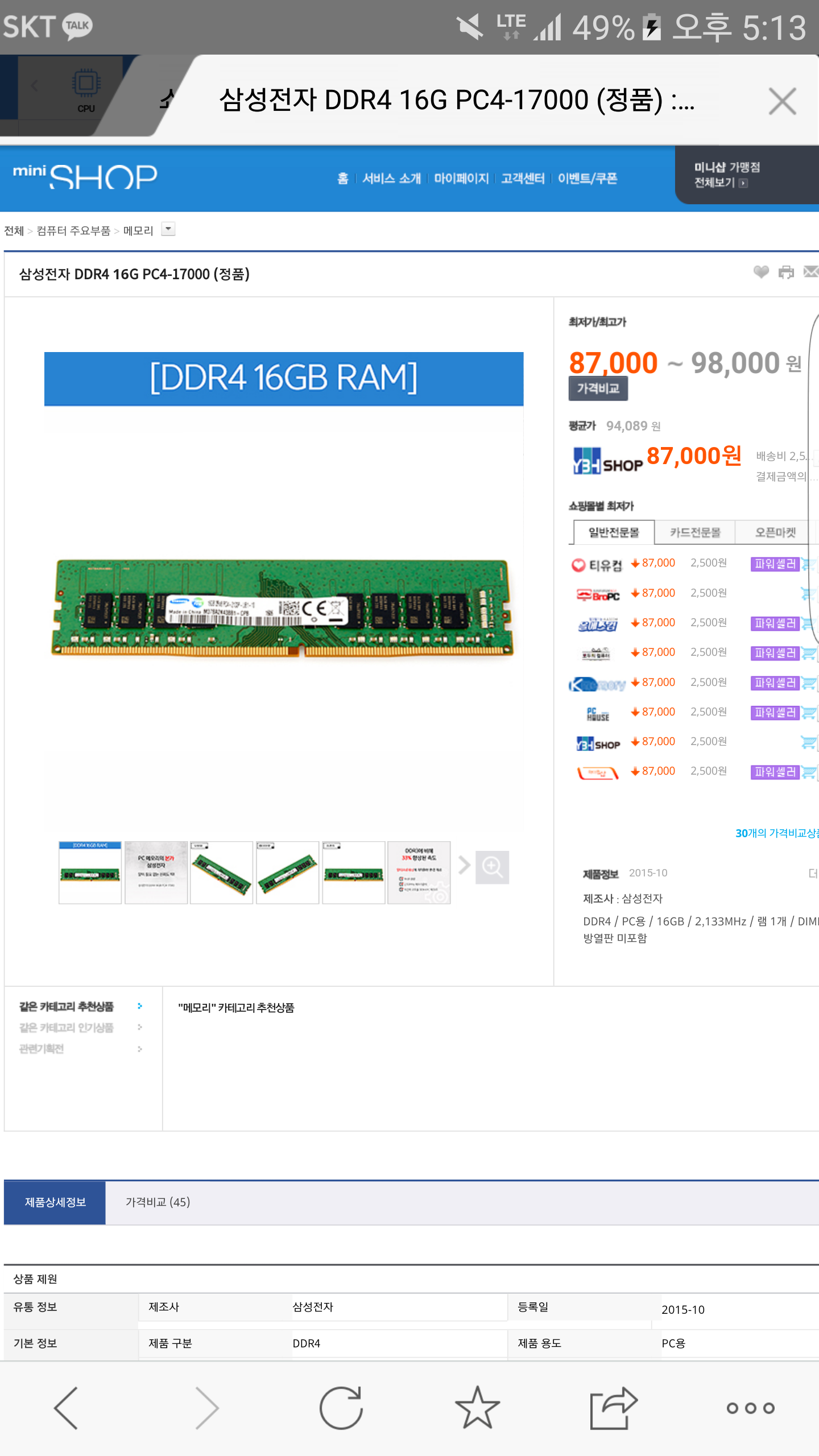Select sixth thumbnail with 33% text
This screenshot has height=1456, width=819.
[x=419, y=872]
